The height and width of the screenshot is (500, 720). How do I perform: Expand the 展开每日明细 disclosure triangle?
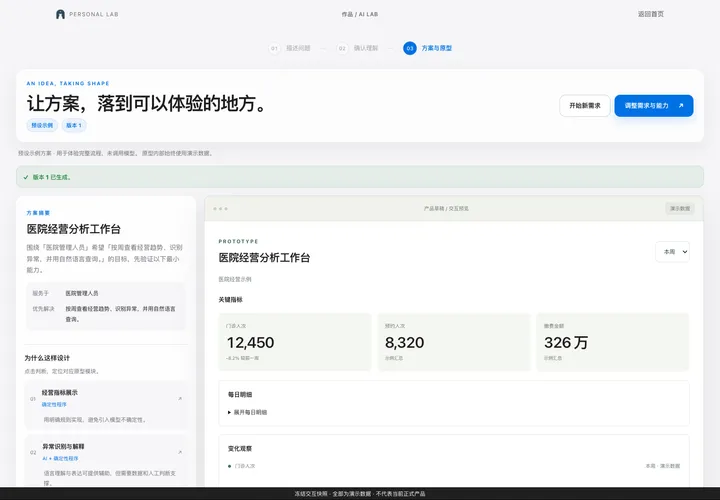[x=229, y=412]
